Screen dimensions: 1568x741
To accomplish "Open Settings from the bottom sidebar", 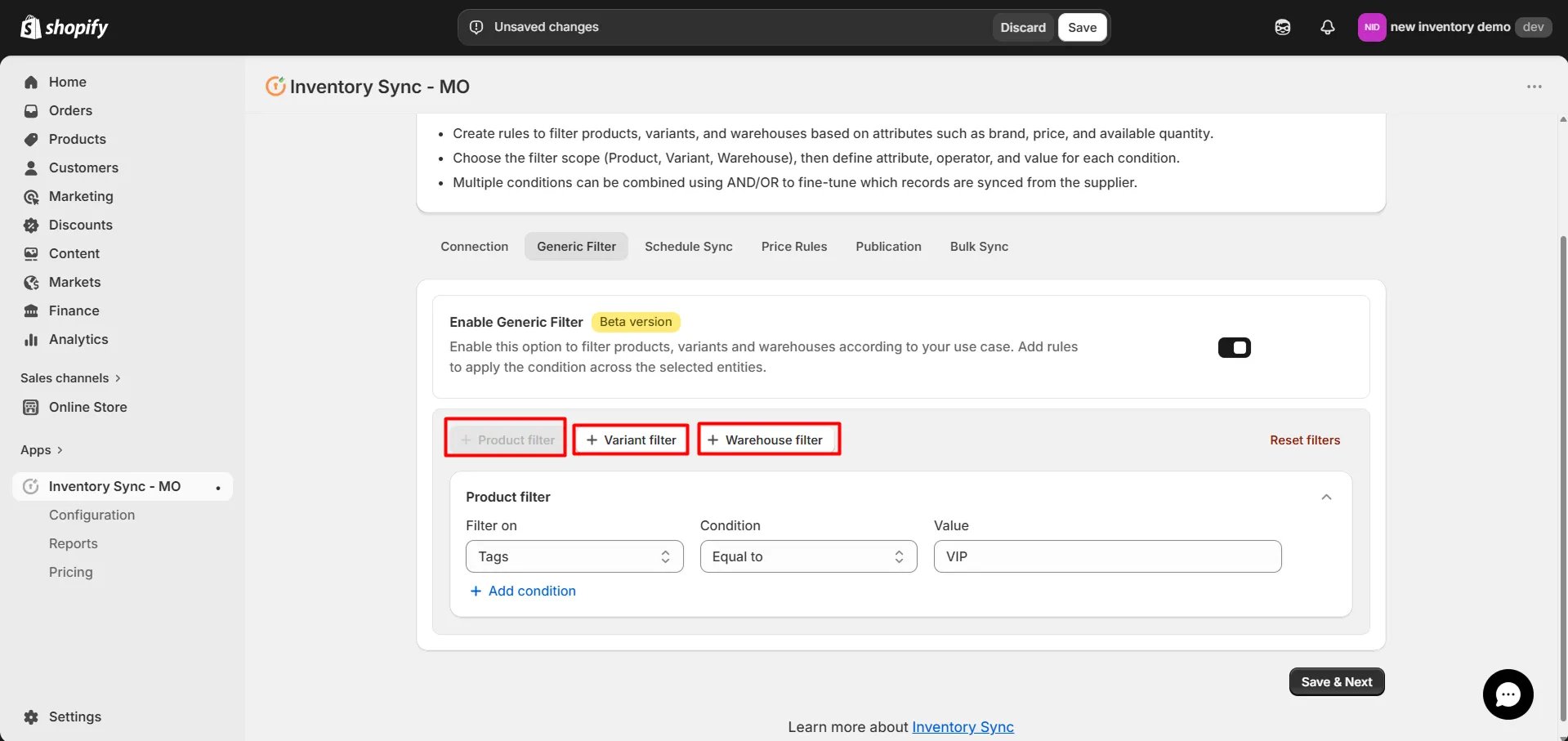I will [x=74, y=716].
